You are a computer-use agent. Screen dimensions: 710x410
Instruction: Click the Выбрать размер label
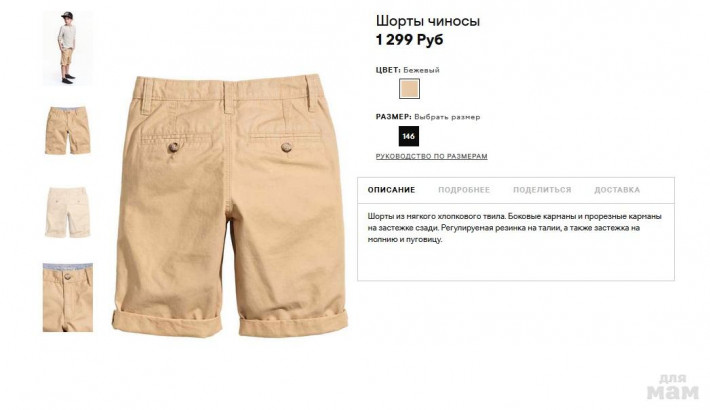[447, 117]
